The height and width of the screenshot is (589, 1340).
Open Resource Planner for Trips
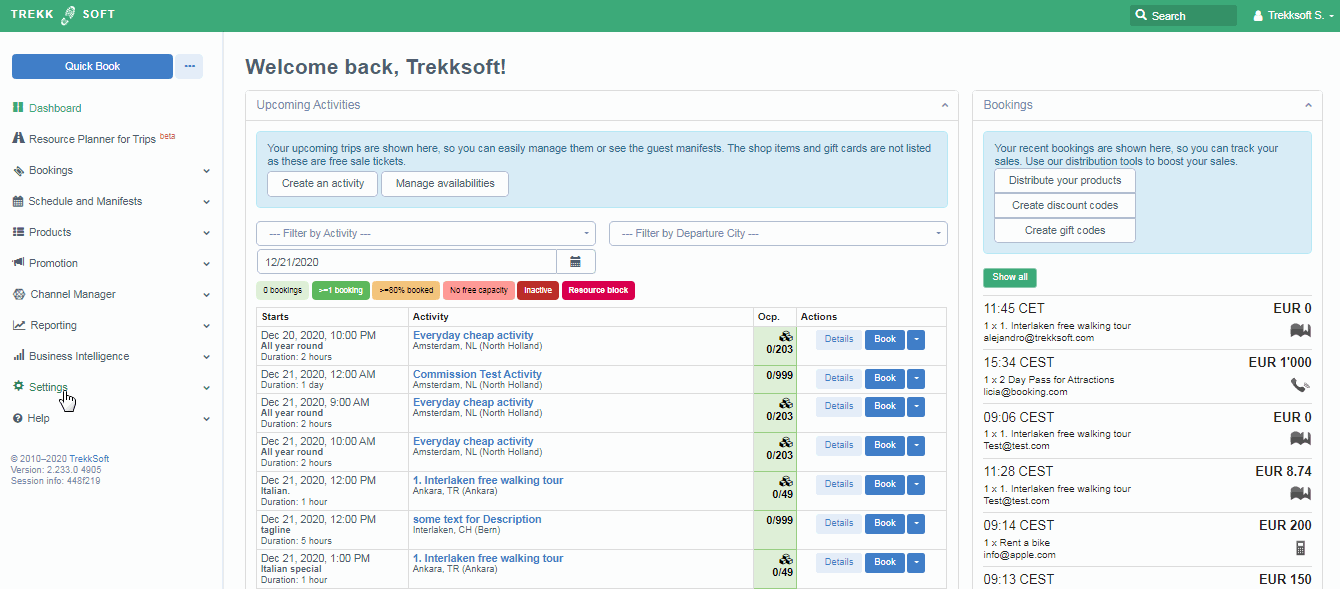tap(92, 139)
